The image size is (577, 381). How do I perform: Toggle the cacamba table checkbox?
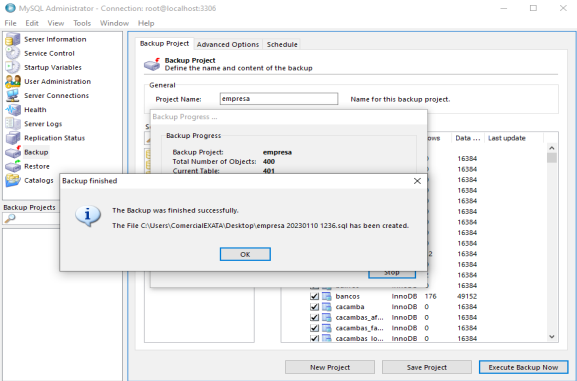tap(314, 307)
